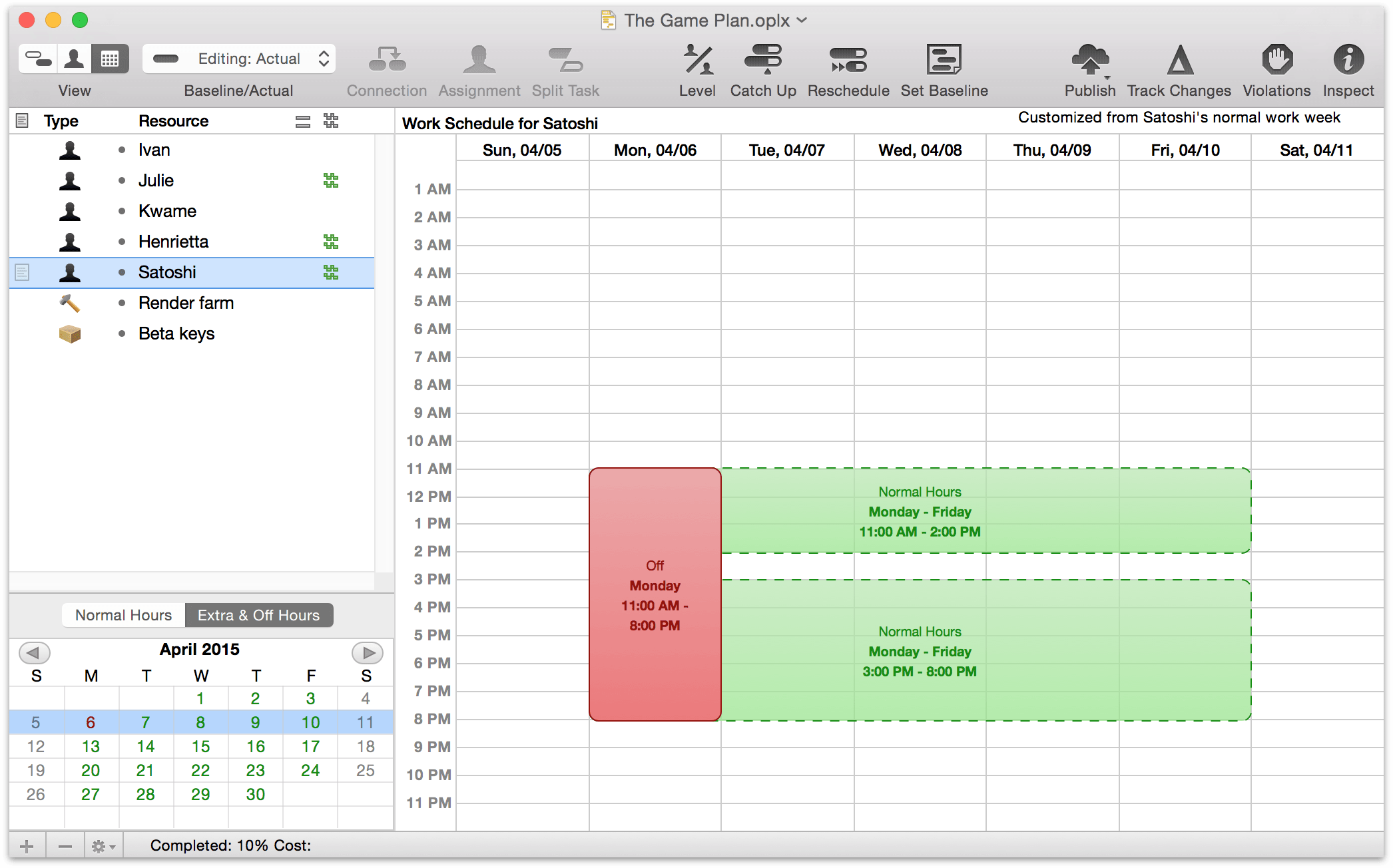Screen dimensions: 1393x868
Task: Select Normal Hours 11:00 AM - 2:00 PM block
Action: pos(986,511)
